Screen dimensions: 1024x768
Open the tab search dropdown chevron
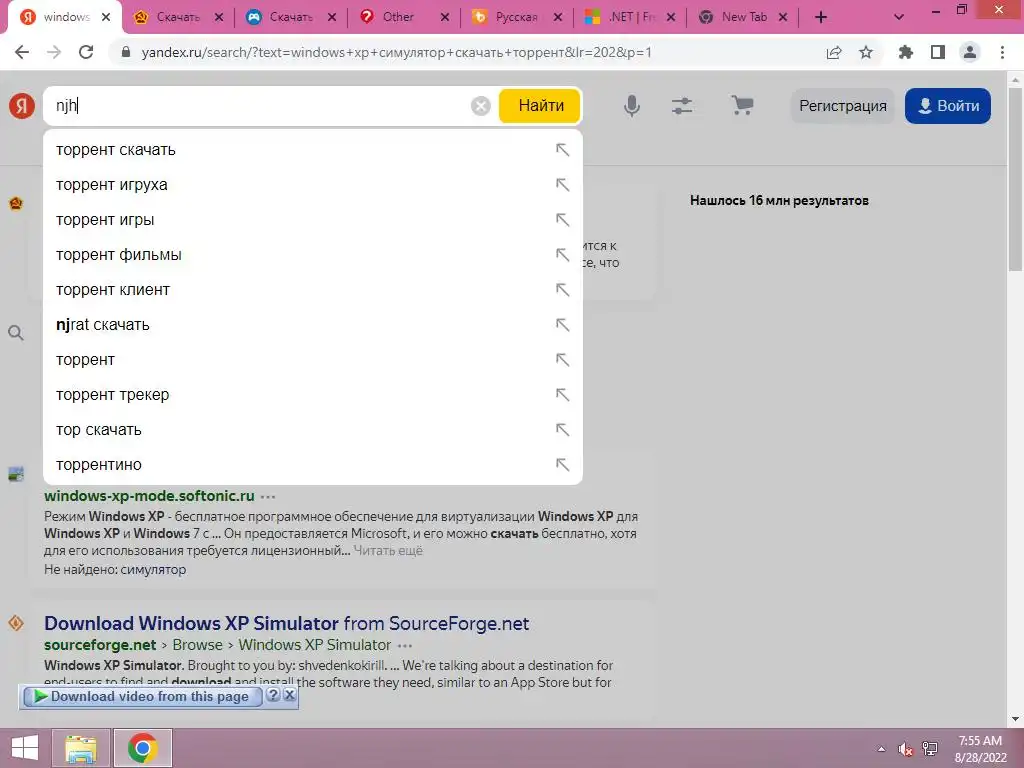(899, 17)
